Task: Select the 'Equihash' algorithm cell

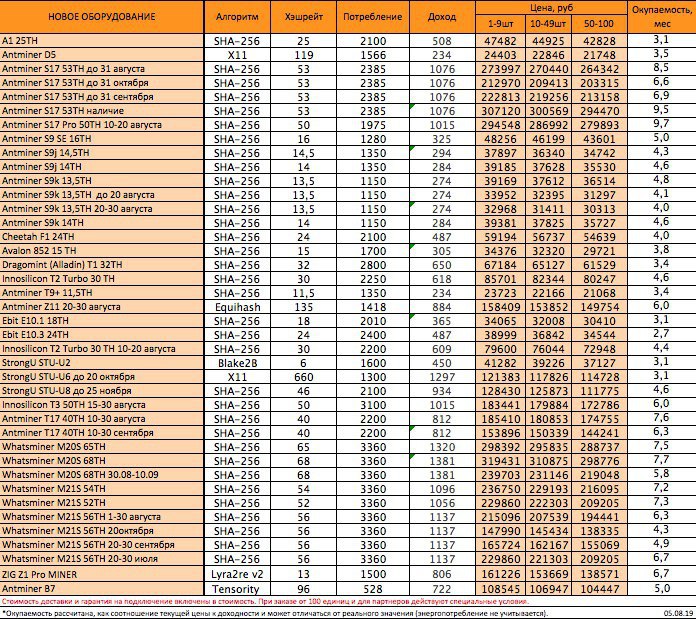Action: click(x=237, y=307)
